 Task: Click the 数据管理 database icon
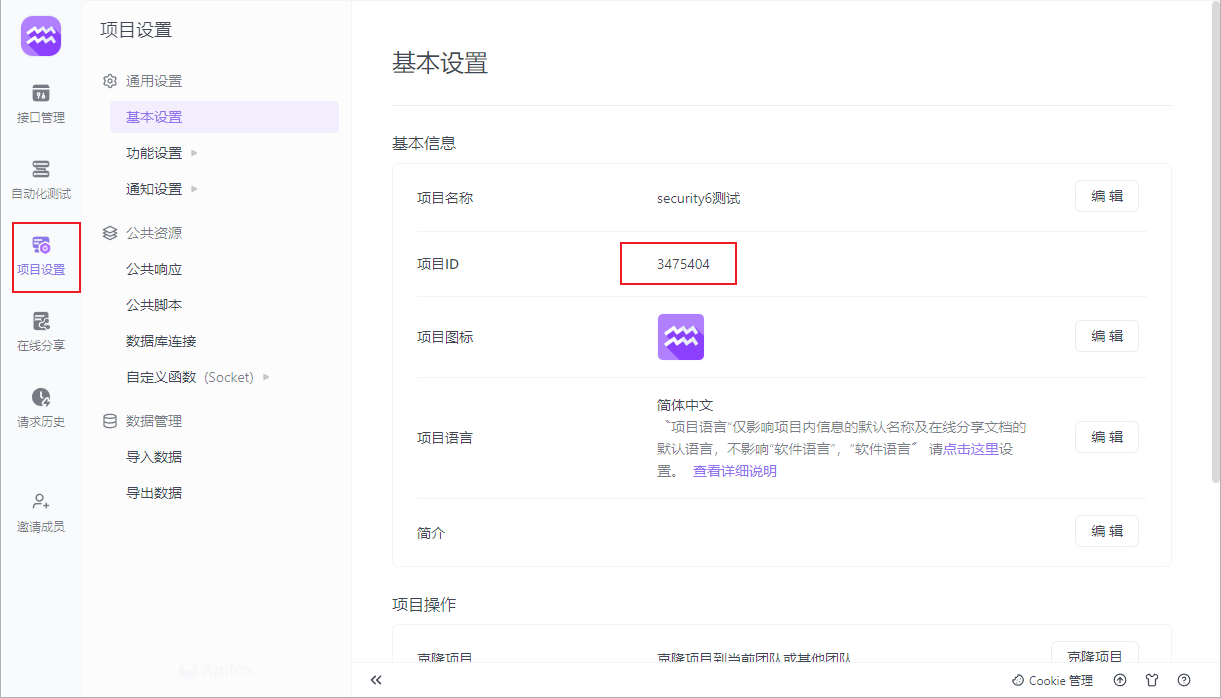pos(110,421)
